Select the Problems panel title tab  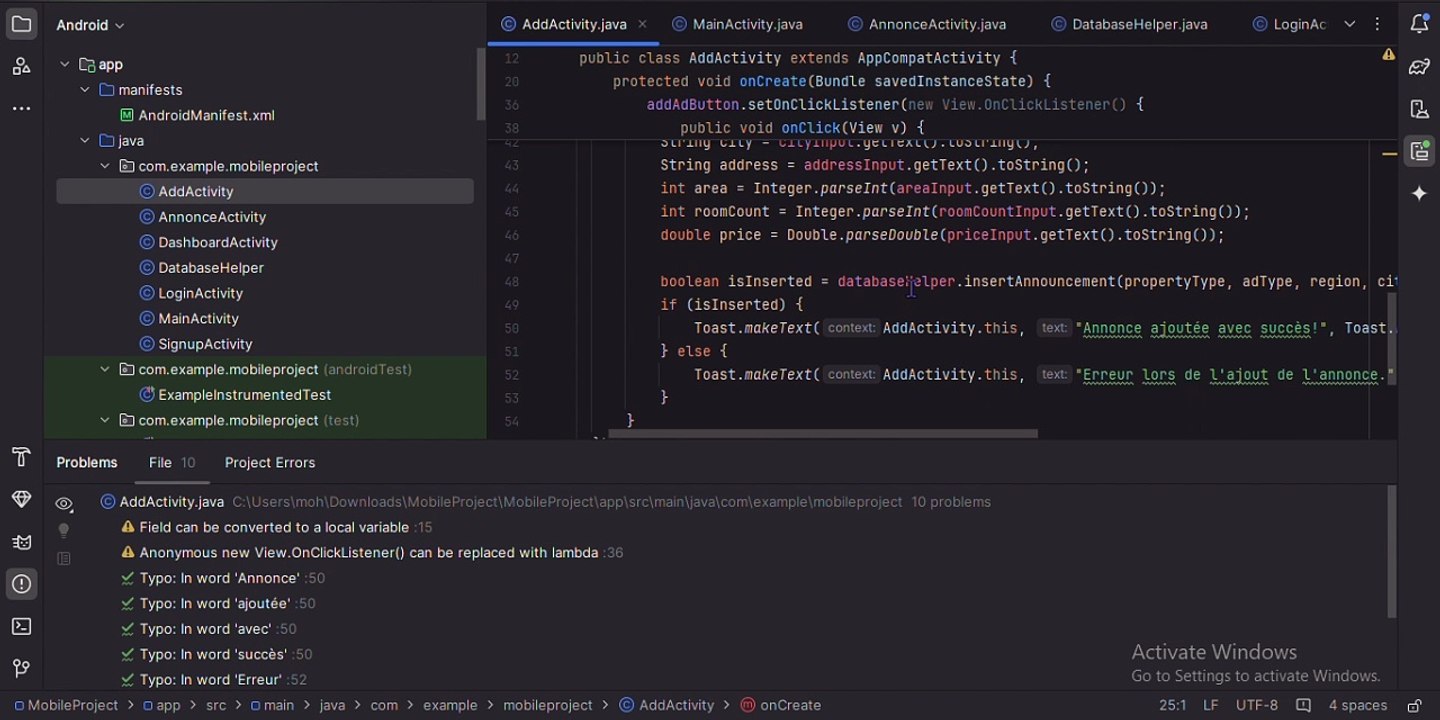point(87,463)
